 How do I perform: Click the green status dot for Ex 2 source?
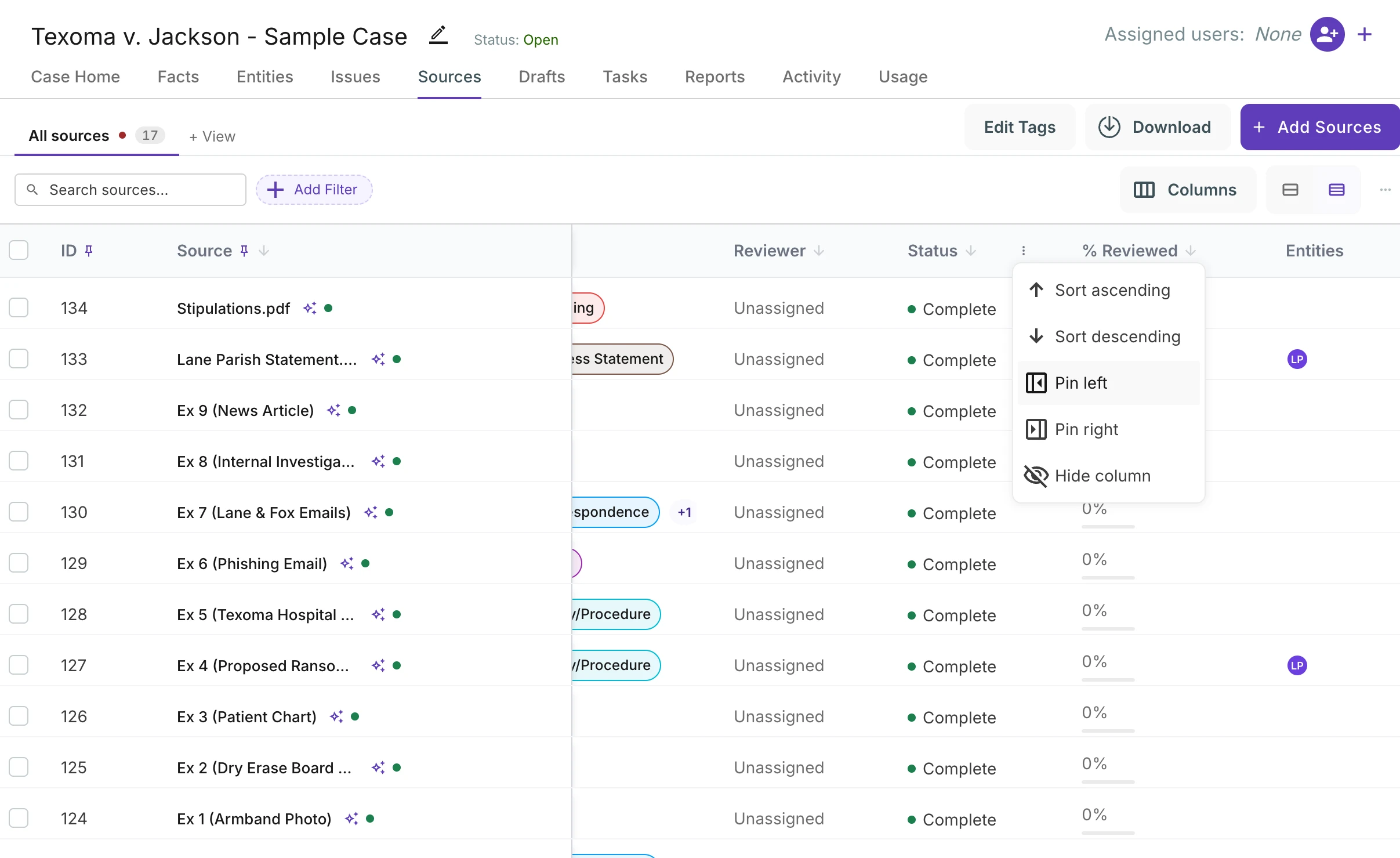coord(397,768)
